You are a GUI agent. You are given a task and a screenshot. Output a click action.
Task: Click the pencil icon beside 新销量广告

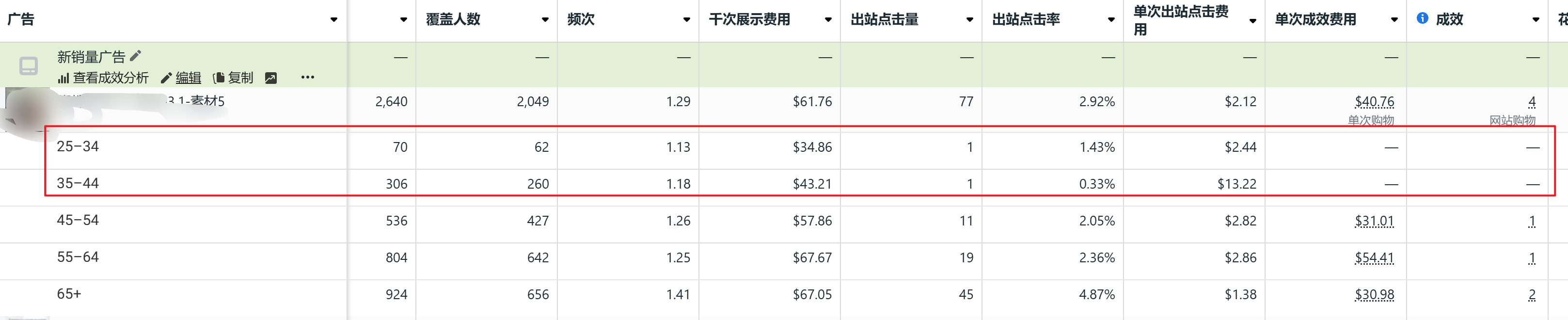tap(136, 56)
